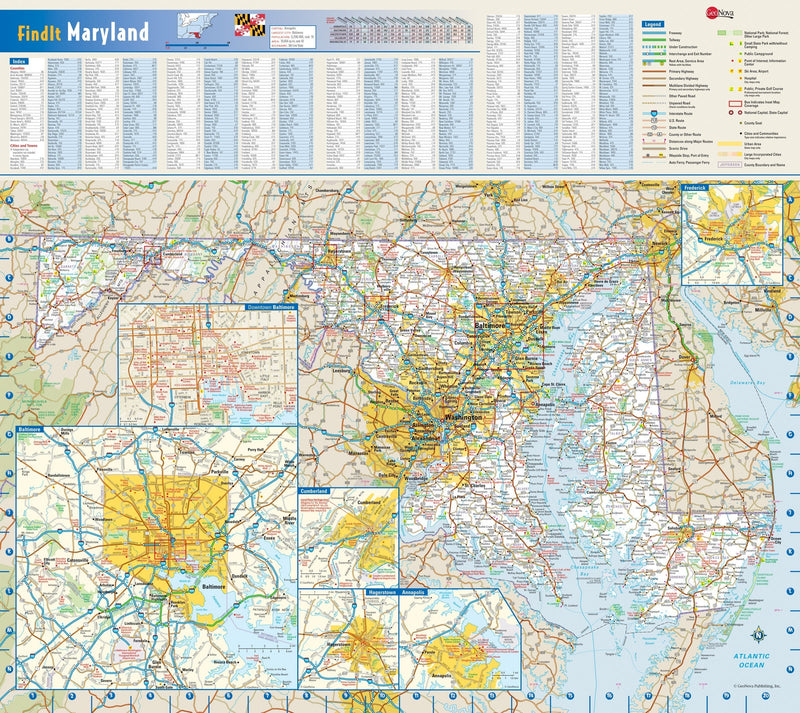Viewport: 800px width, 713px height.
Task: Click the mileage chart table in header
Action: click(x=399, y=30)
